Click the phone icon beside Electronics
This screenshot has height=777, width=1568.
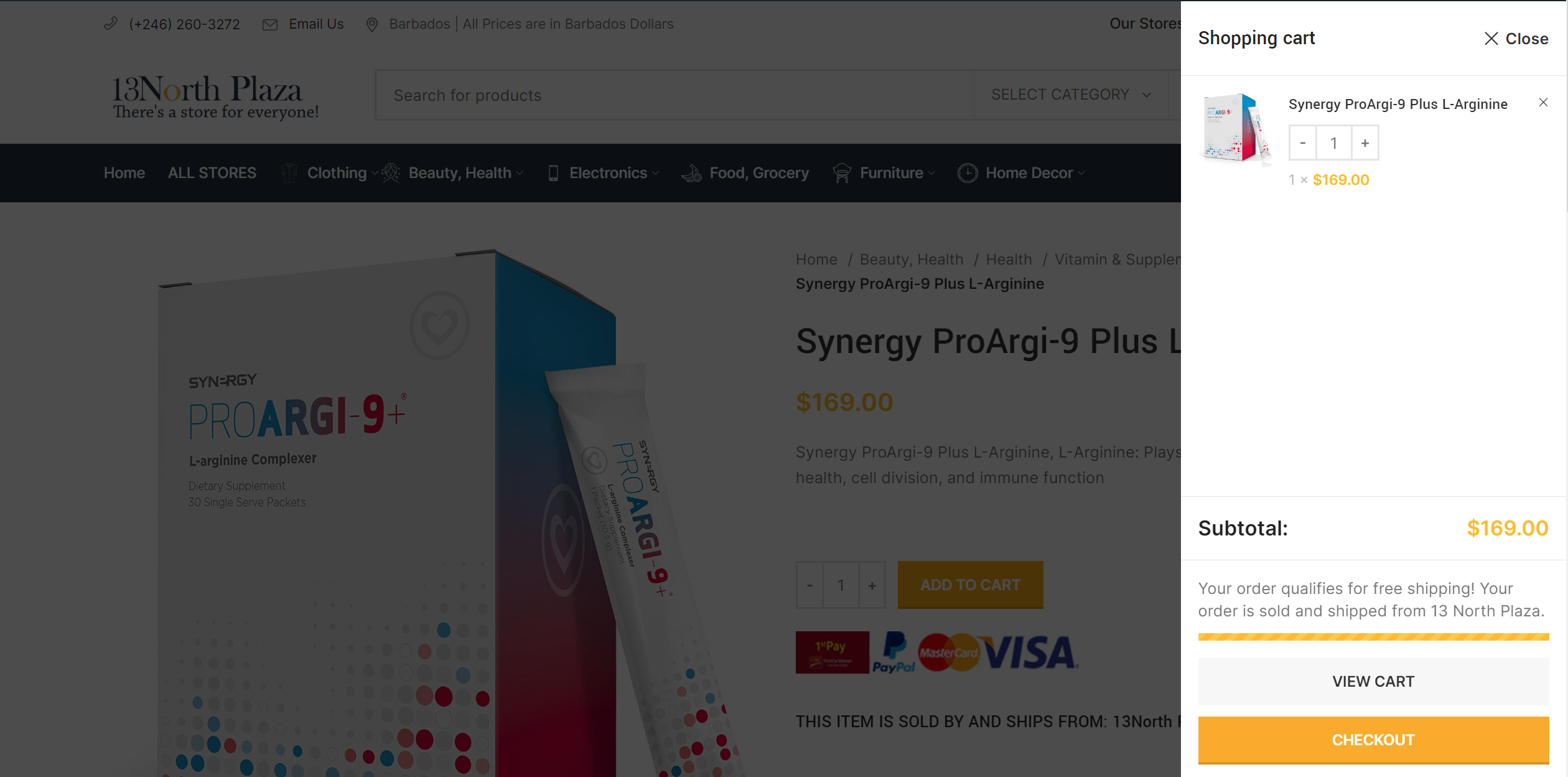click(x=553, y=173)
